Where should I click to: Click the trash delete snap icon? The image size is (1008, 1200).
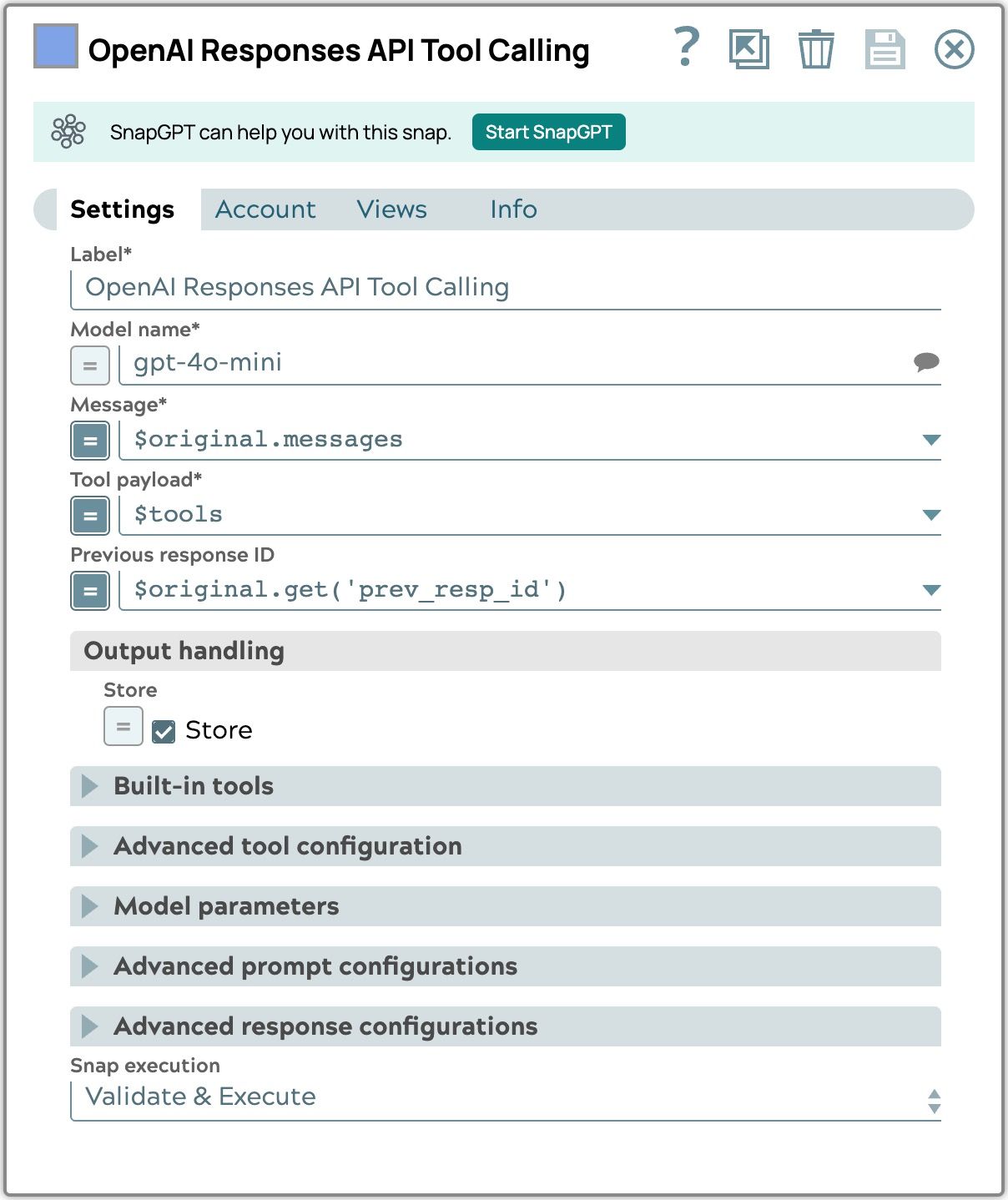[815, 49]
